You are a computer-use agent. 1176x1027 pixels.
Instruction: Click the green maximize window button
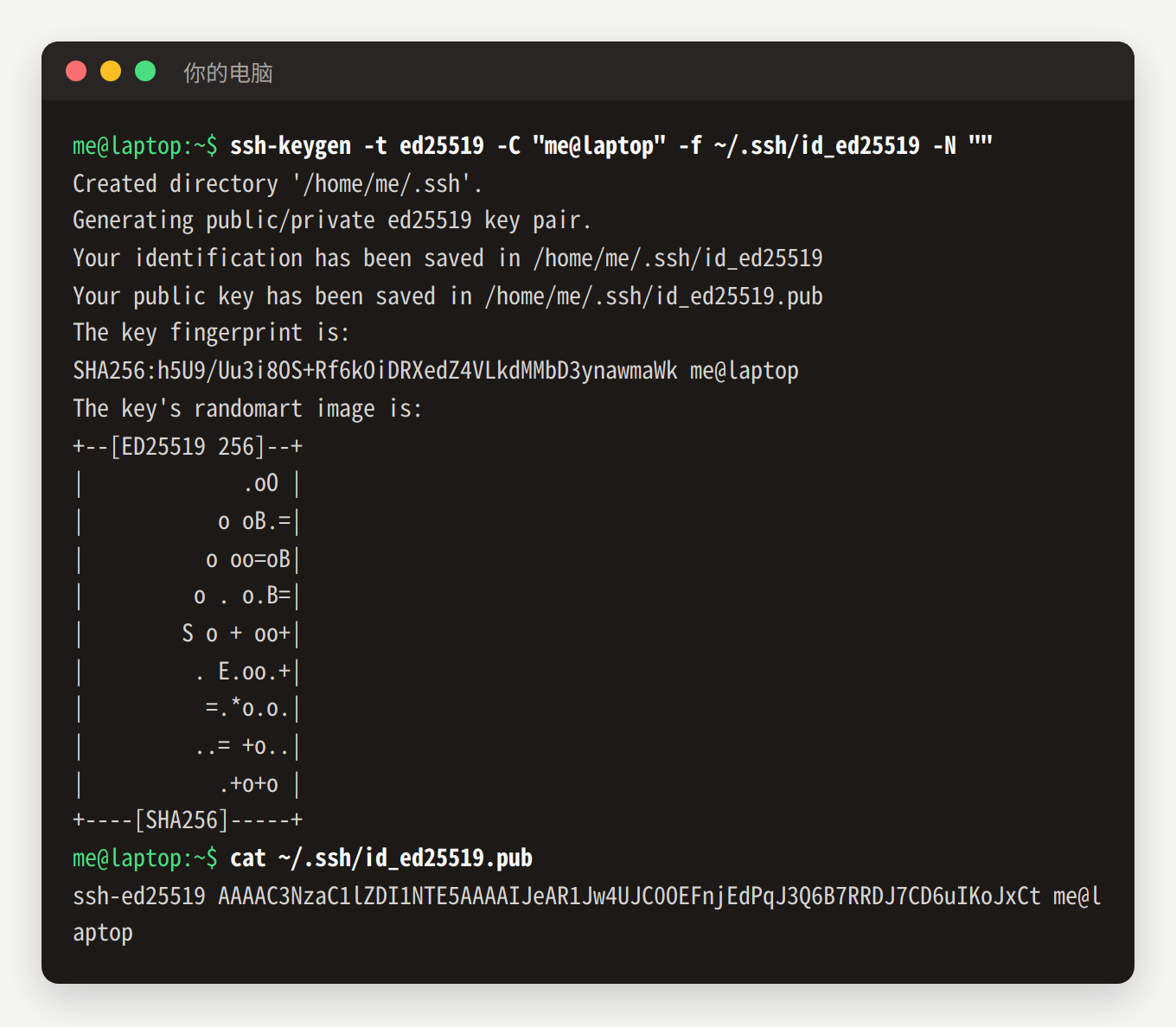145,71
